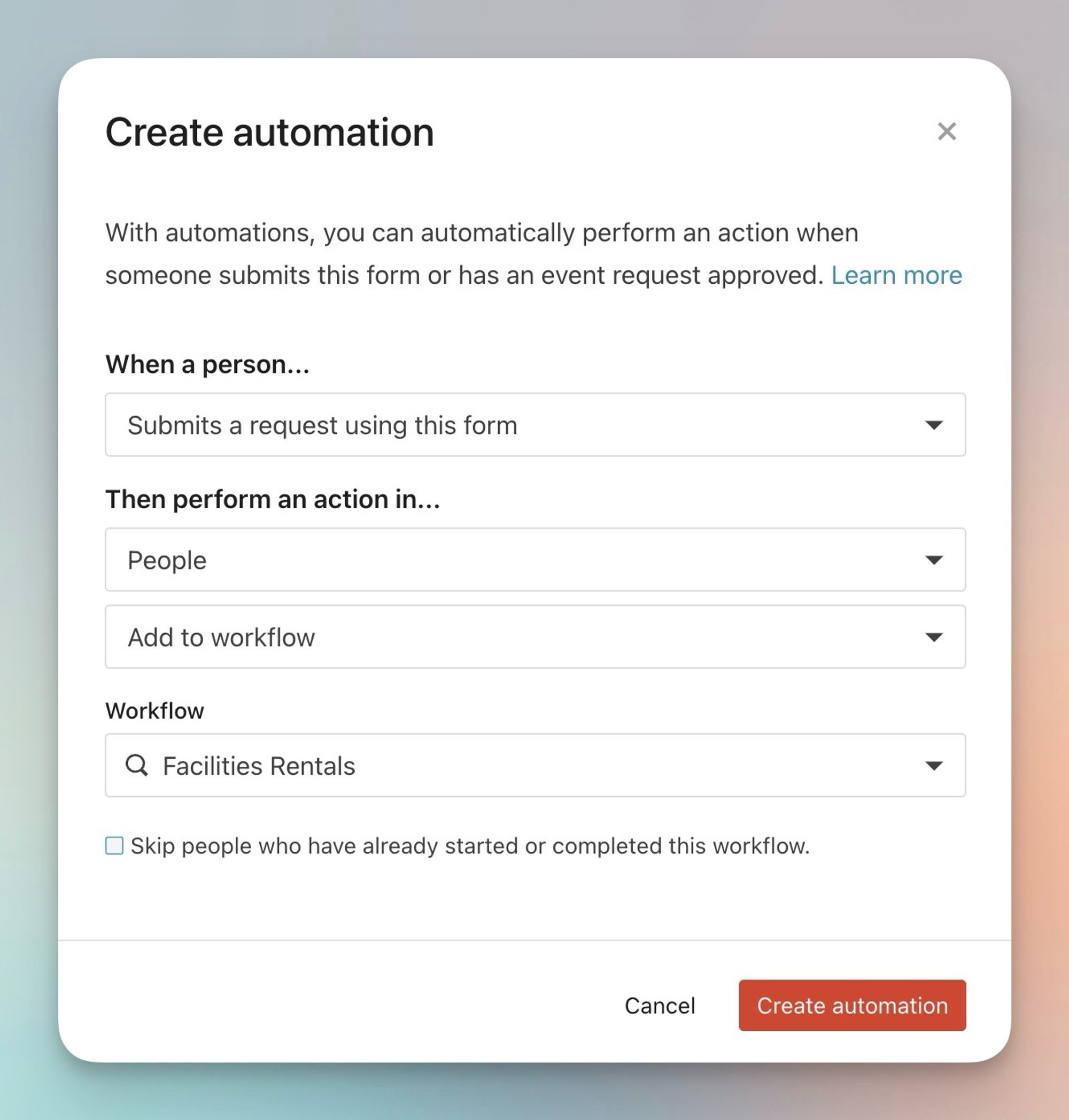
Task: Open the Learn more link
Action: (x=896, y=275)
